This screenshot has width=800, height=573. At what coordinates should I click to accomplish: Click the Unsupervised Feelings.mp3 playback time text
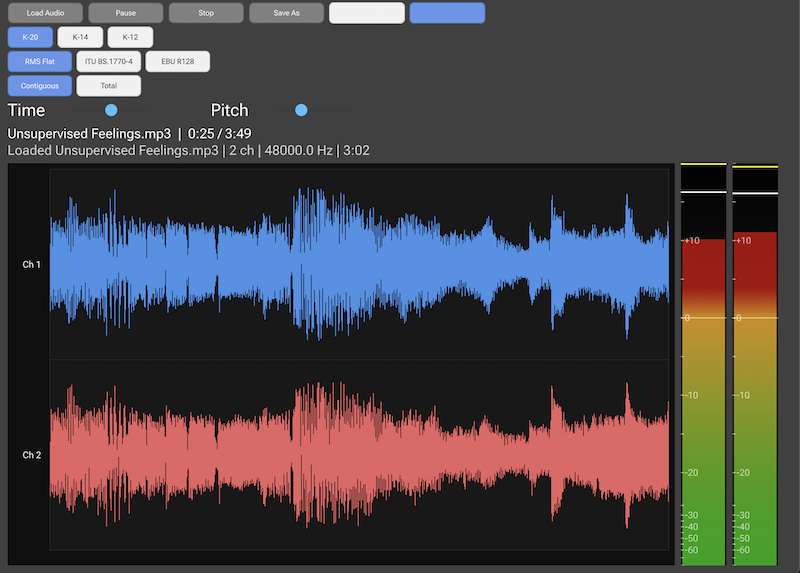(129, 134)
